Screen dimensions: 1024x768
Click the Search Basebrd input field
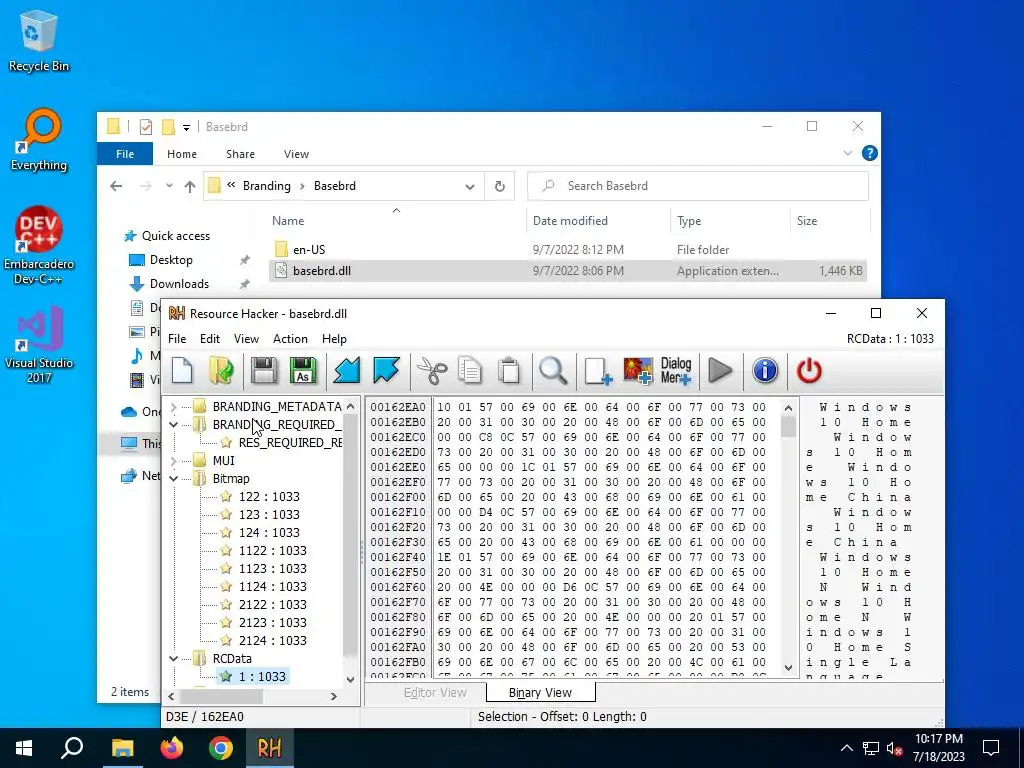coord(697,186)
